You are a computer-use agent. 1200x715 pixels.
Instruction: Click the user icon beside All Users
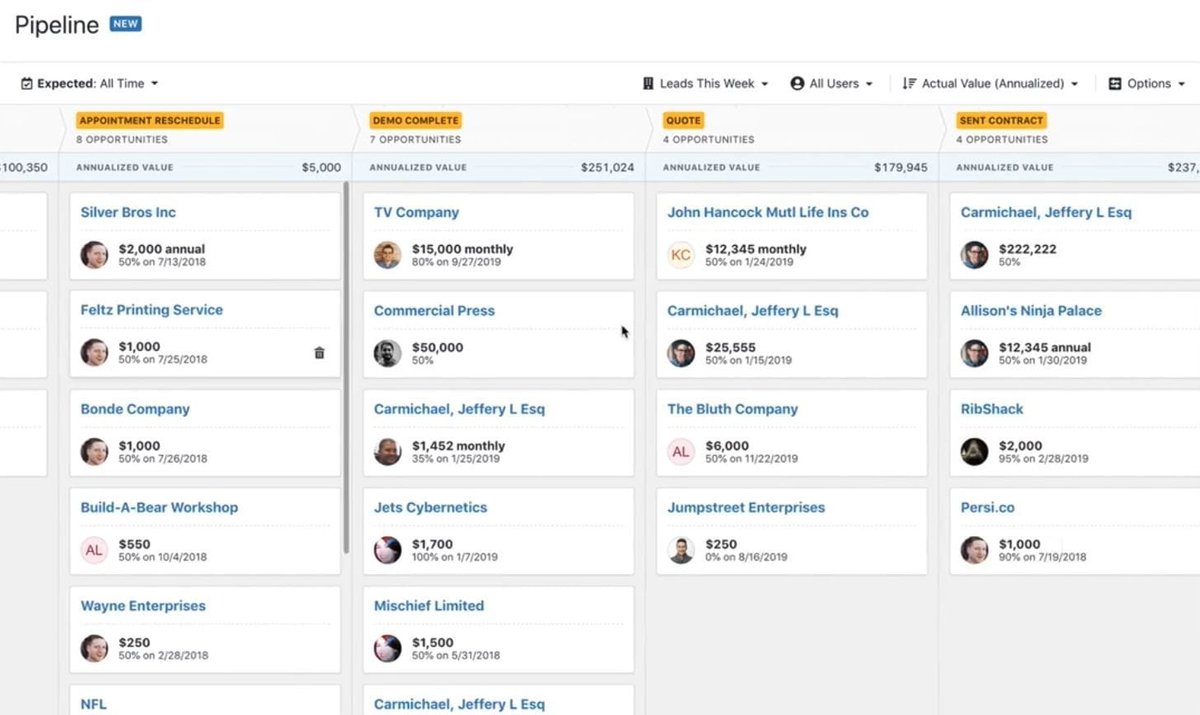click(797, 84)
